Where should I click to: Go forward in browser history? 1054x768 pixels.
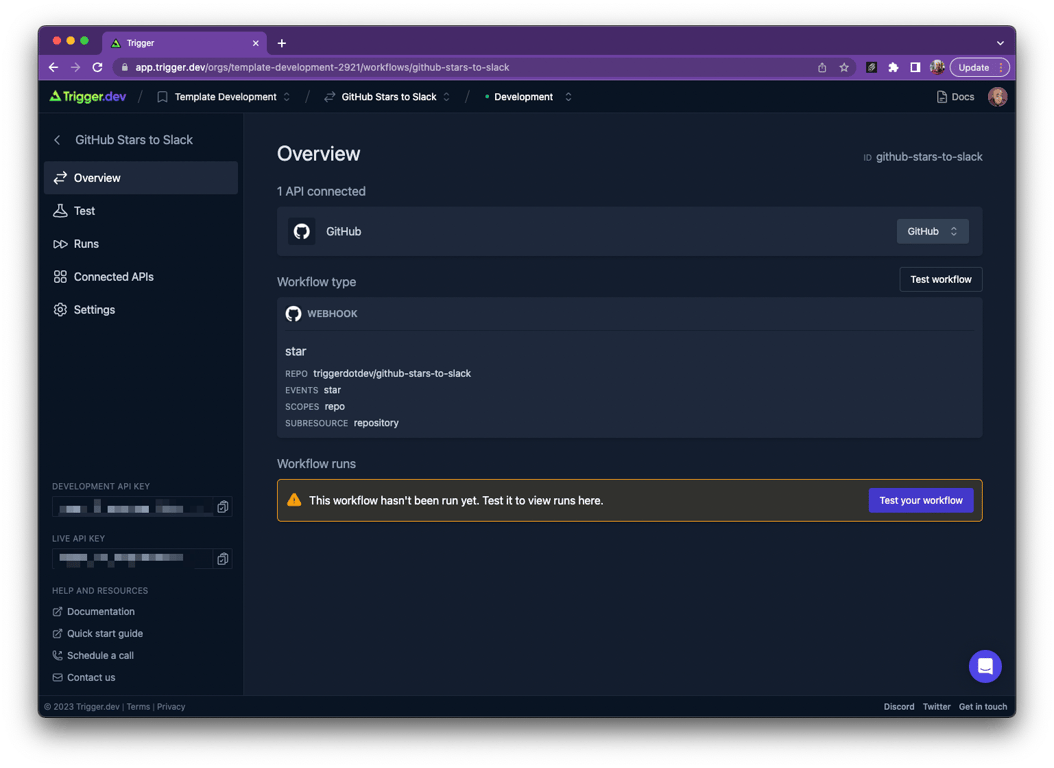point(75,67)
